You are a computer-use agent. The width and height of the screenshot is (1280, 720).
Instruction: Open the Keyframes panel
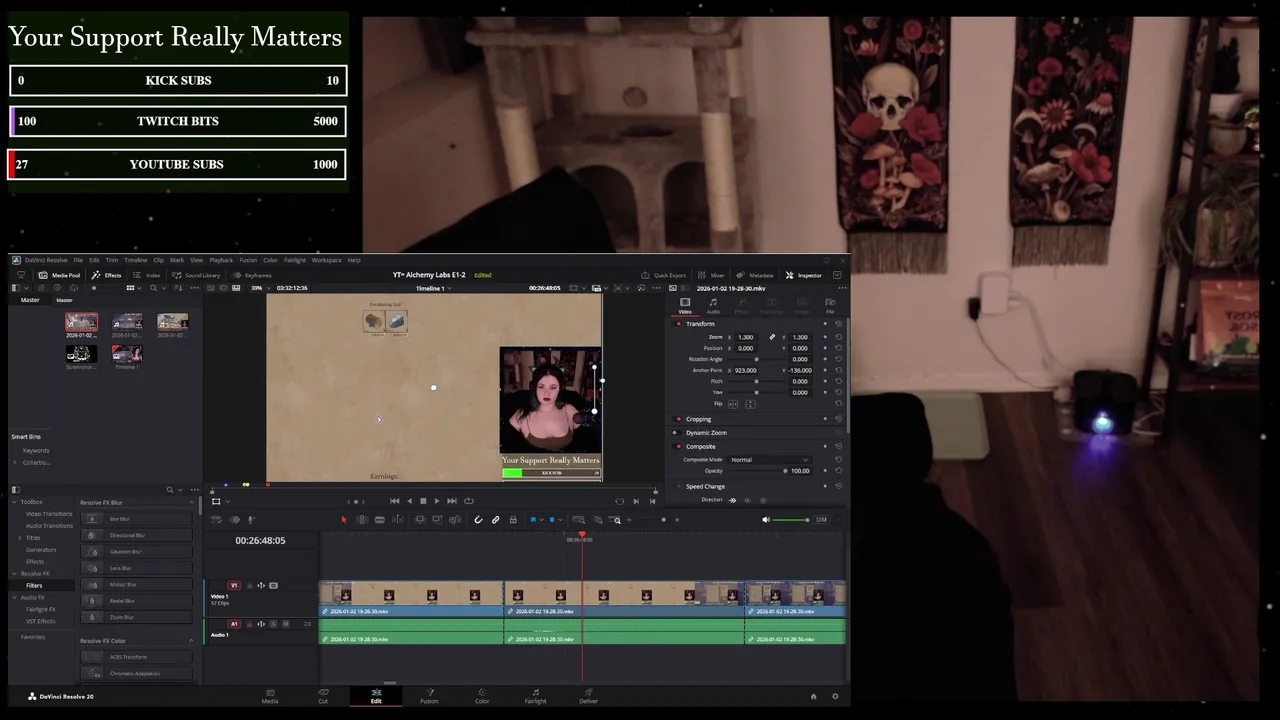click(x=252, y=275)
